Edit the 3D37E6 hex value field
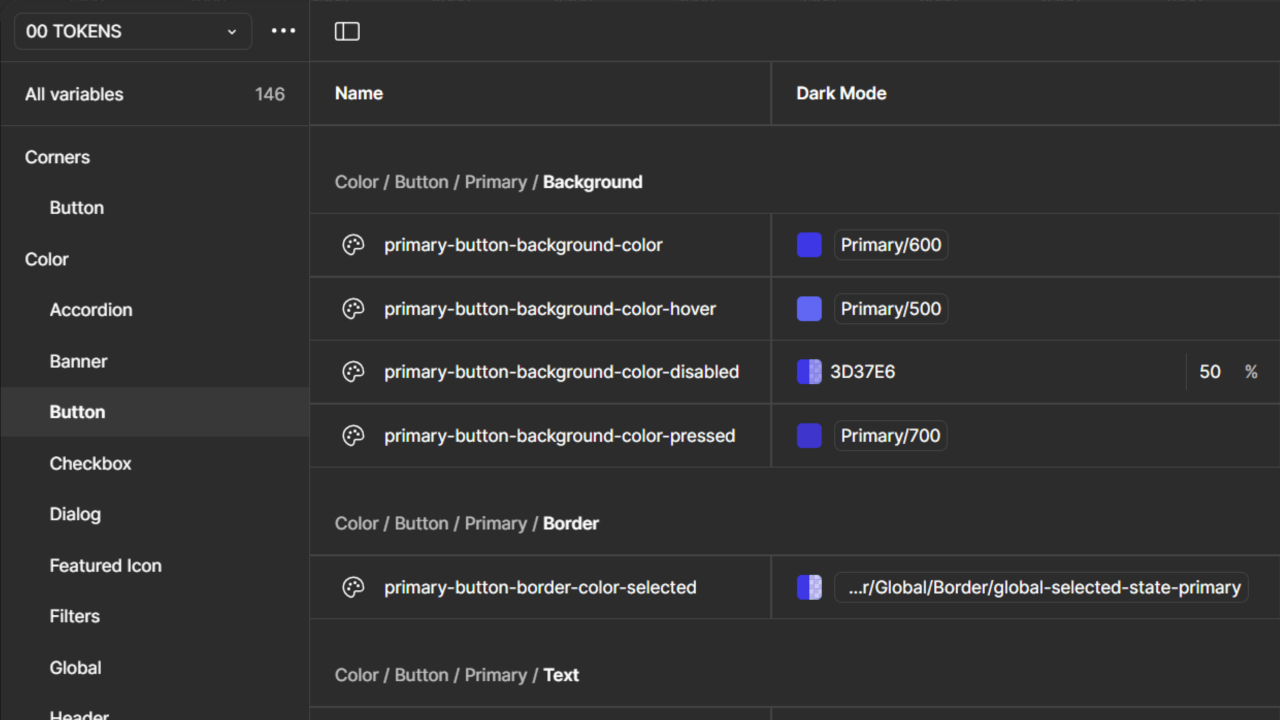The image size is (1280, 720). click(863, 372)
